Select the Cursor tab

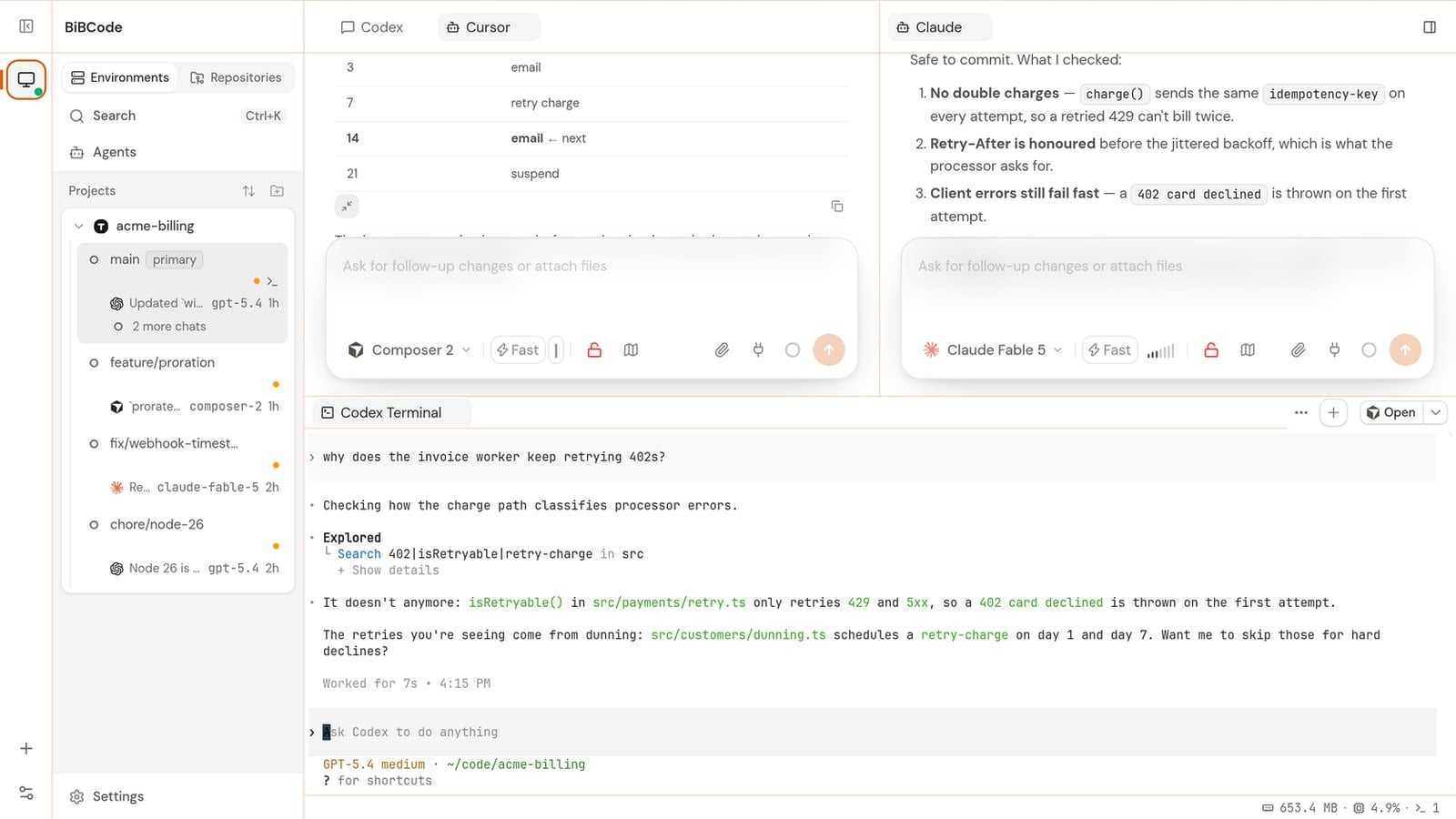point(489,27)
